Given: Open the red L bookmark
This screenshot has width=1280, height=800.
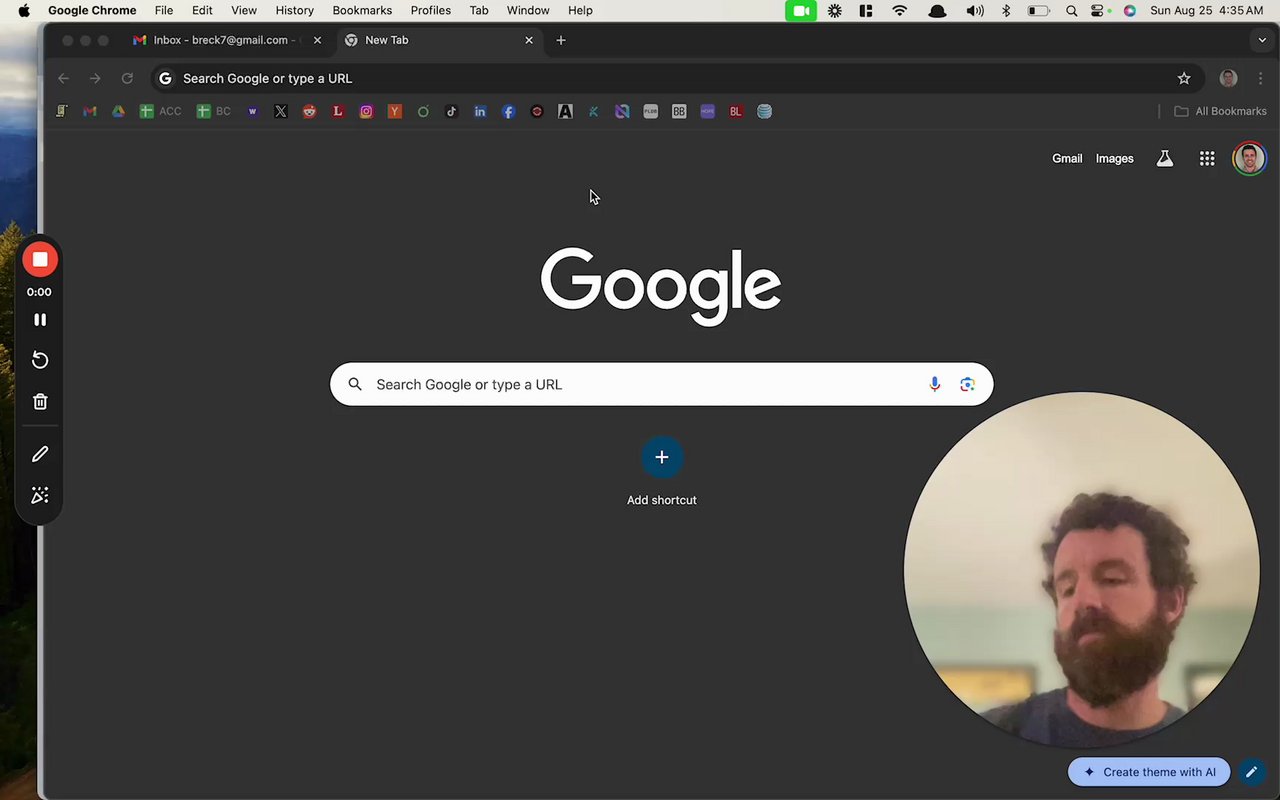Looking at the screenshot, I should point(338,111).
